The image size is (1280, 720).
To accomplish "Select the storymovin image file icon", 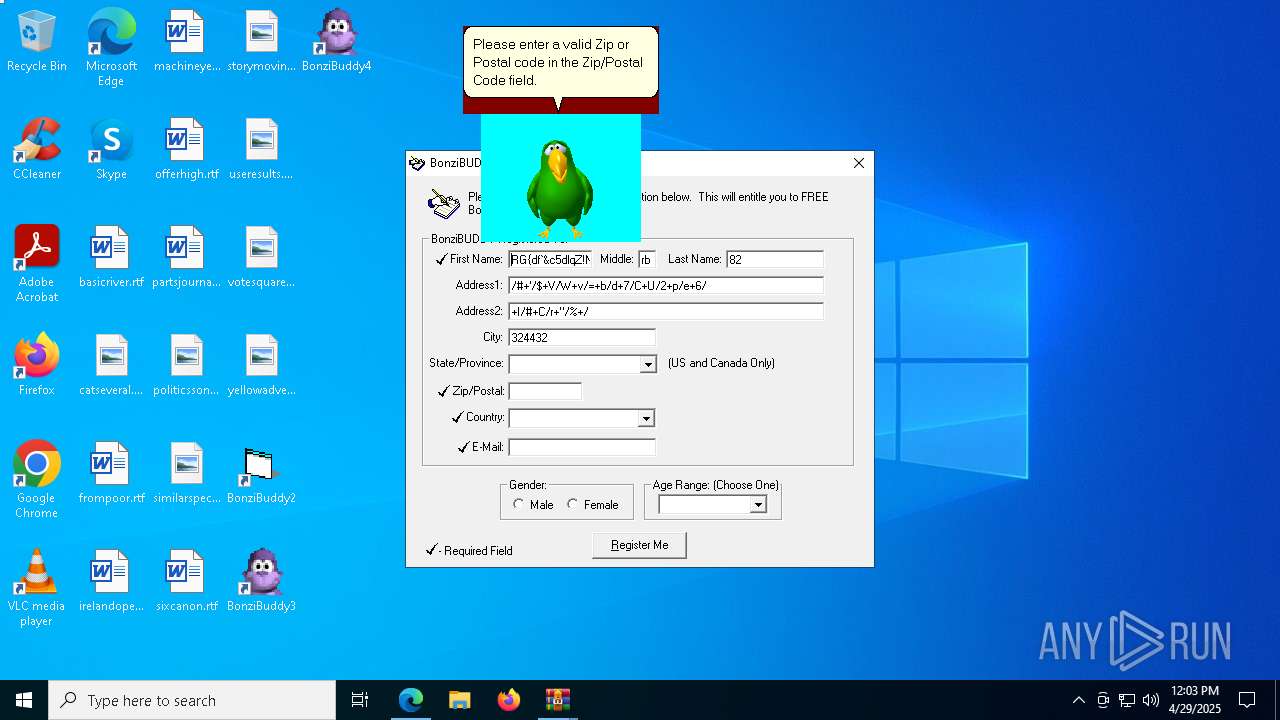I will 261,41.
